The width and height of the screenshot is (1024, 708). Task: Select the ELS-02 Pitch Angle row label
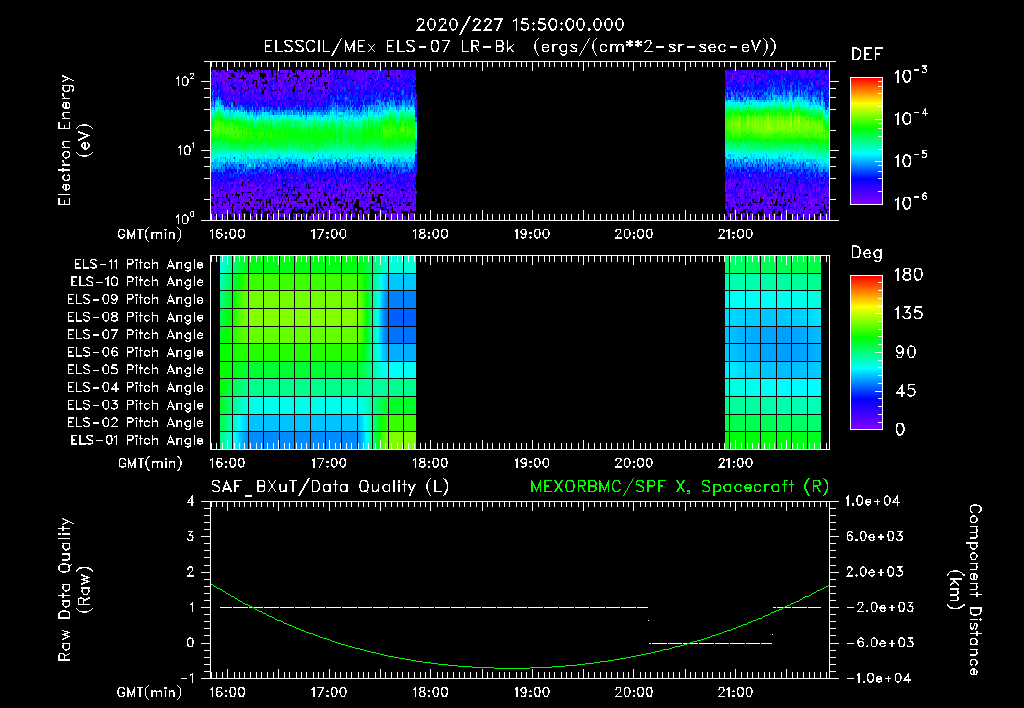point(135,423)
